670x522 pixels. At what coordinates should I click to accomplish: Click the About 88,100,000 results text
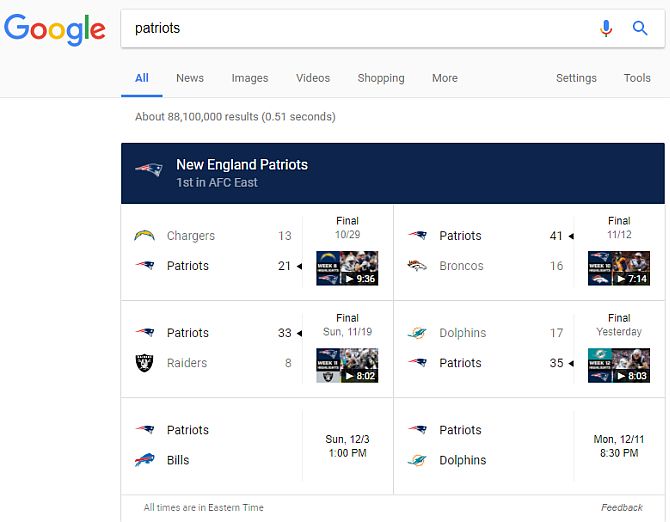point(235,117)
